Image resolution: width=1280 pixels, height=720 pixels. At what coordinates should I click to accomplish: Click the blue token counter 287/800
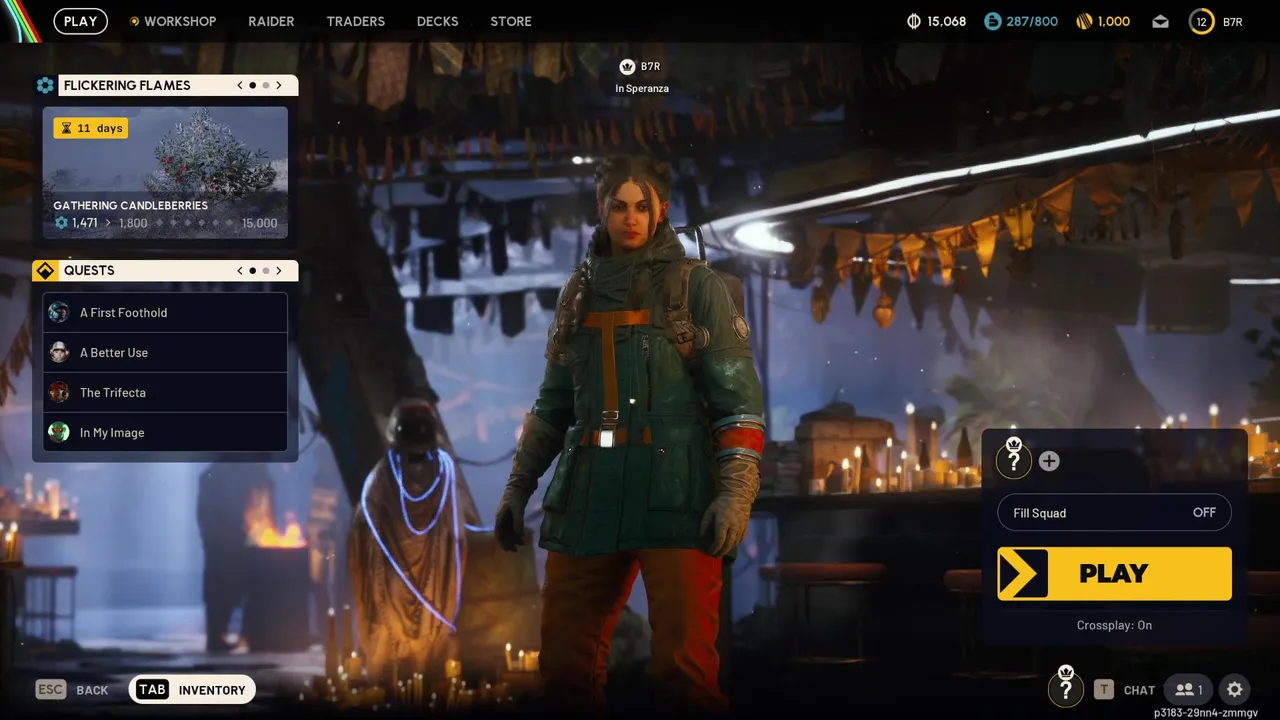(x=1021, y=21)
